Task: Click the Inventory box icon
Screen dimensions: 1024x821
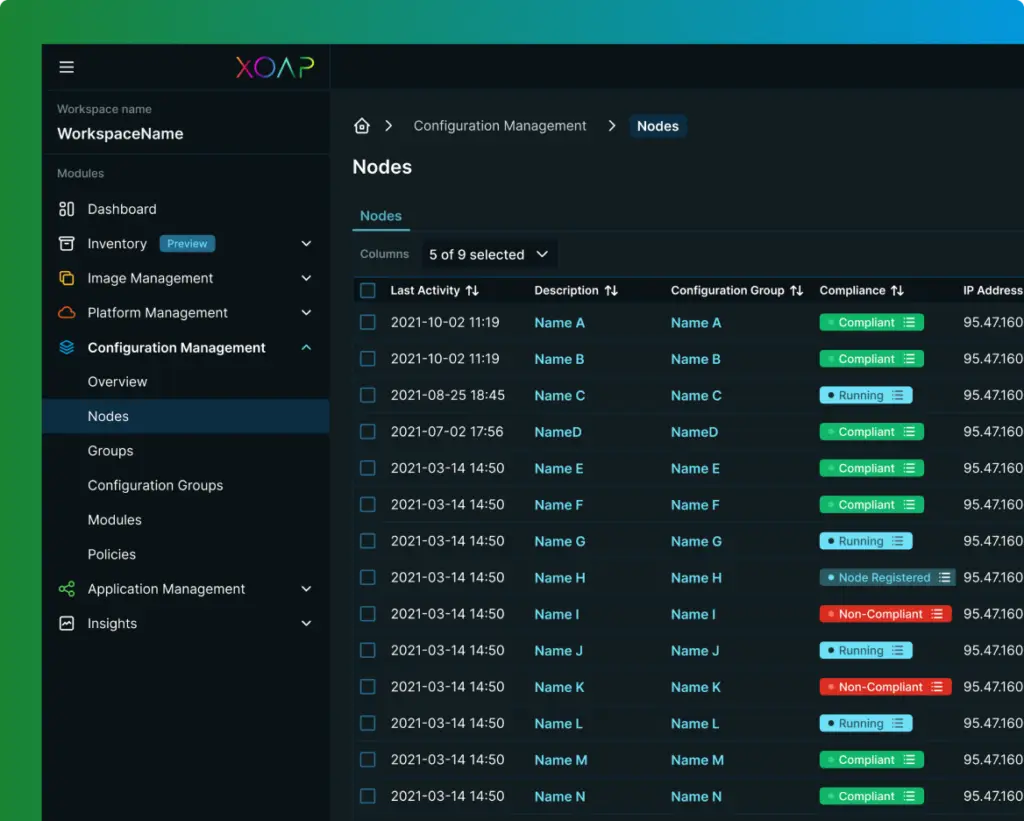Action: tap(66, 243)
